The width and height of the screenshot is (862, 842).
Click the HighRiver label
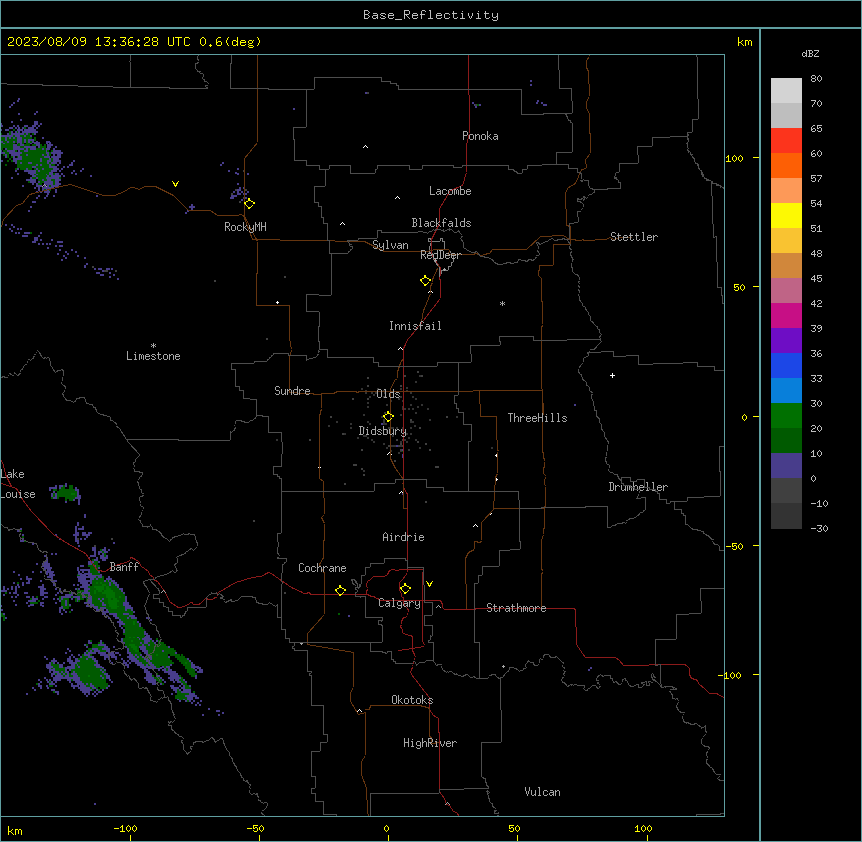[x=430, y=743]
